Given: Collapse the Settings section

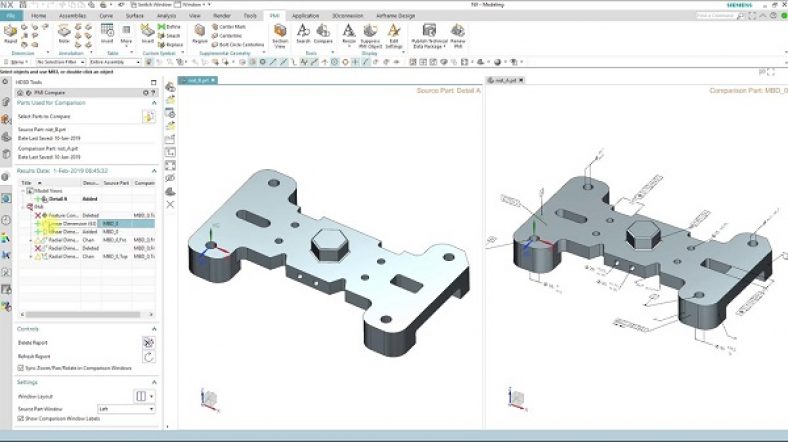Looking at the screenshot, I should [x=154, y=382].
